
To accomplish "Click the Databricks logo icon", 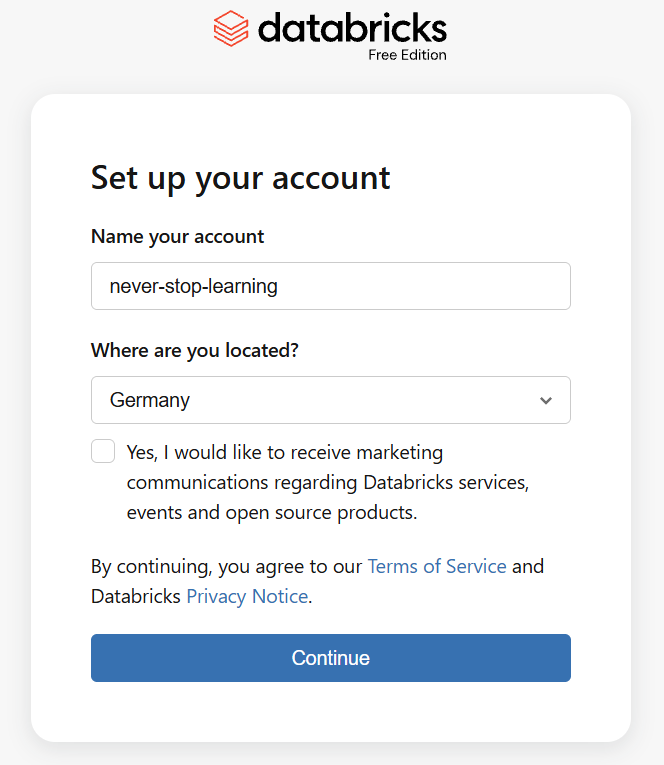I will (x=231, y=28).
